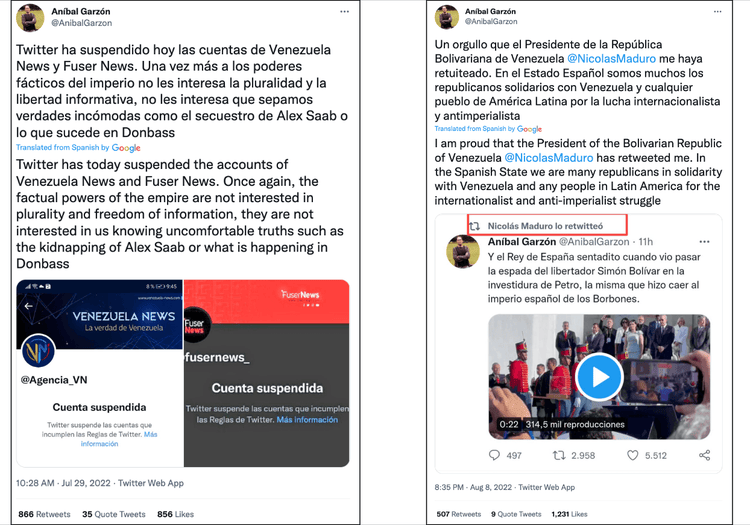Open the Venezuela News suspended account image
The height and width of the screenshot is (525, 750).
[99, 373]
